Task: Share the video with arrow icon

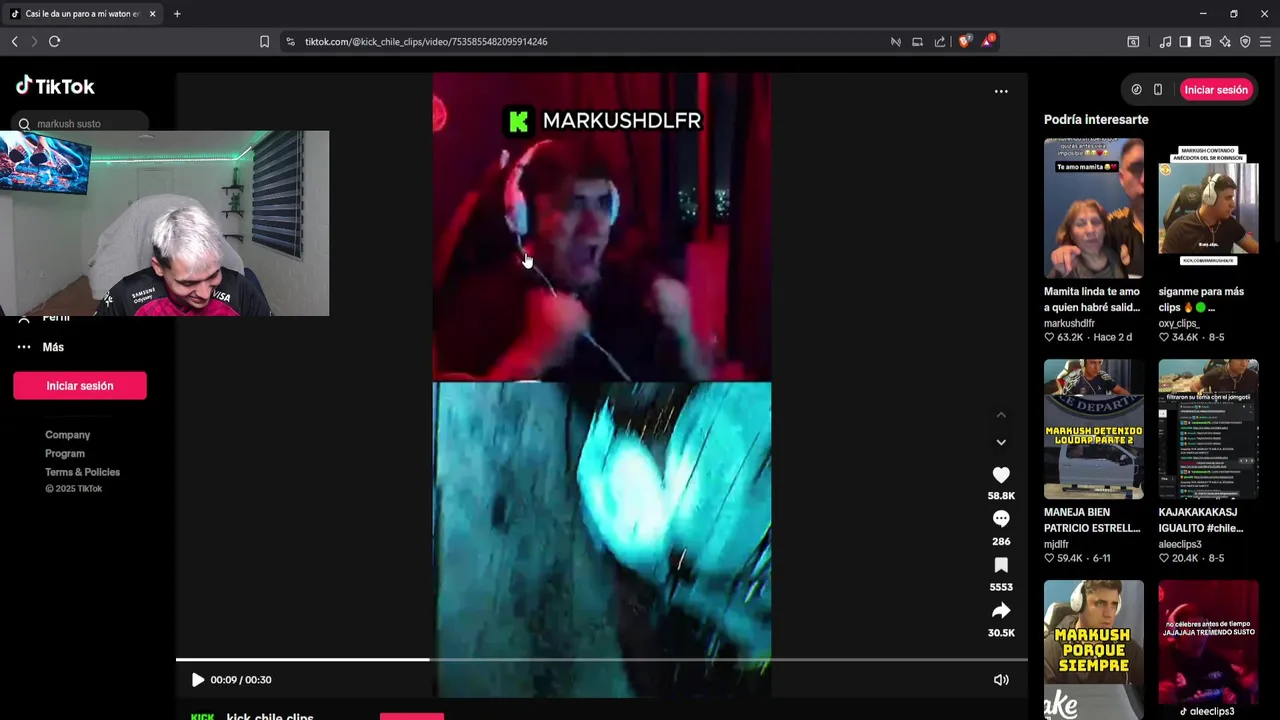Action: [x=1001, y=611]
